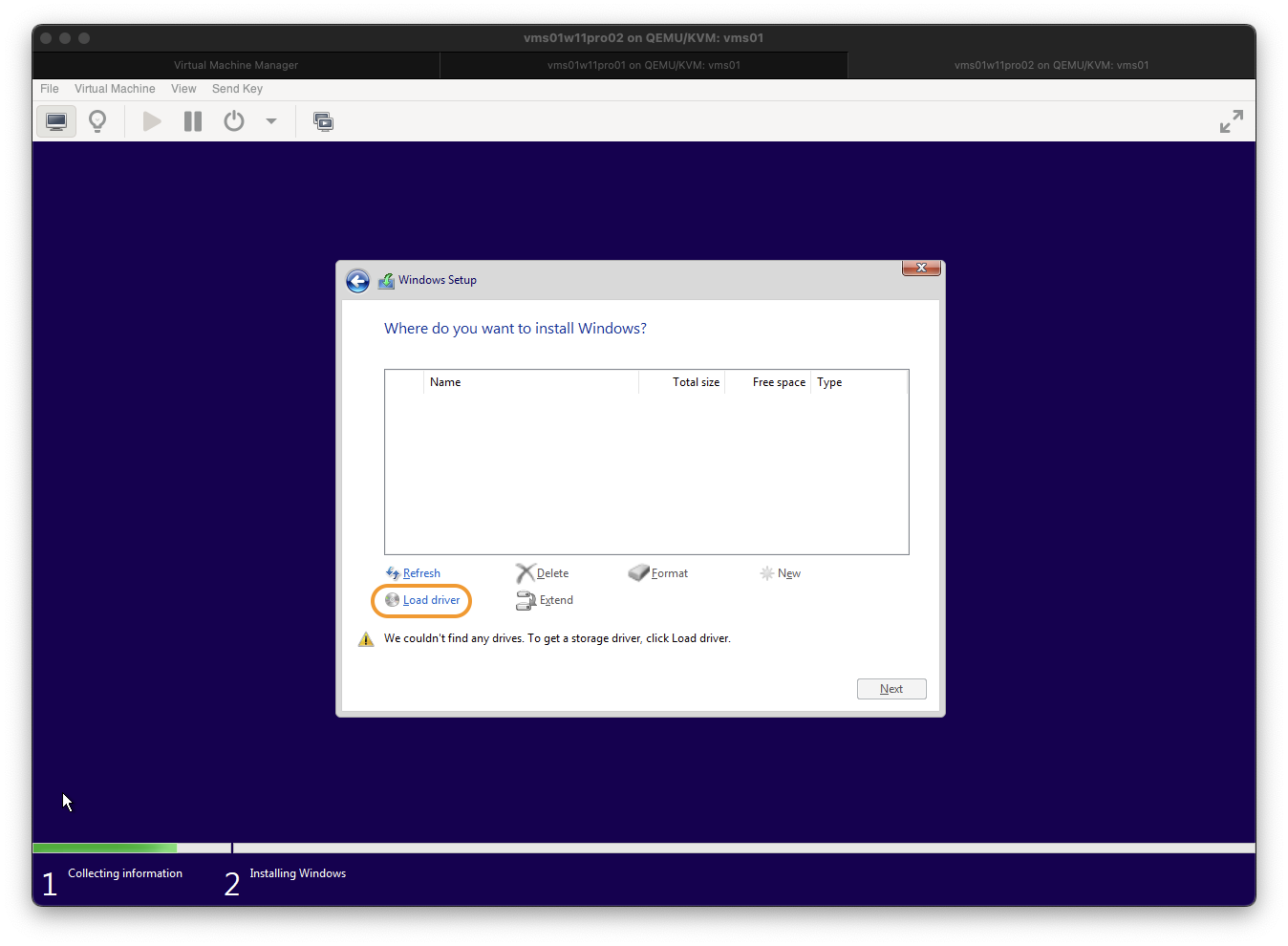The width and height of the screenshot is (1288, 946).
Task: Click the Format drive icon
Action: point(638,573)
